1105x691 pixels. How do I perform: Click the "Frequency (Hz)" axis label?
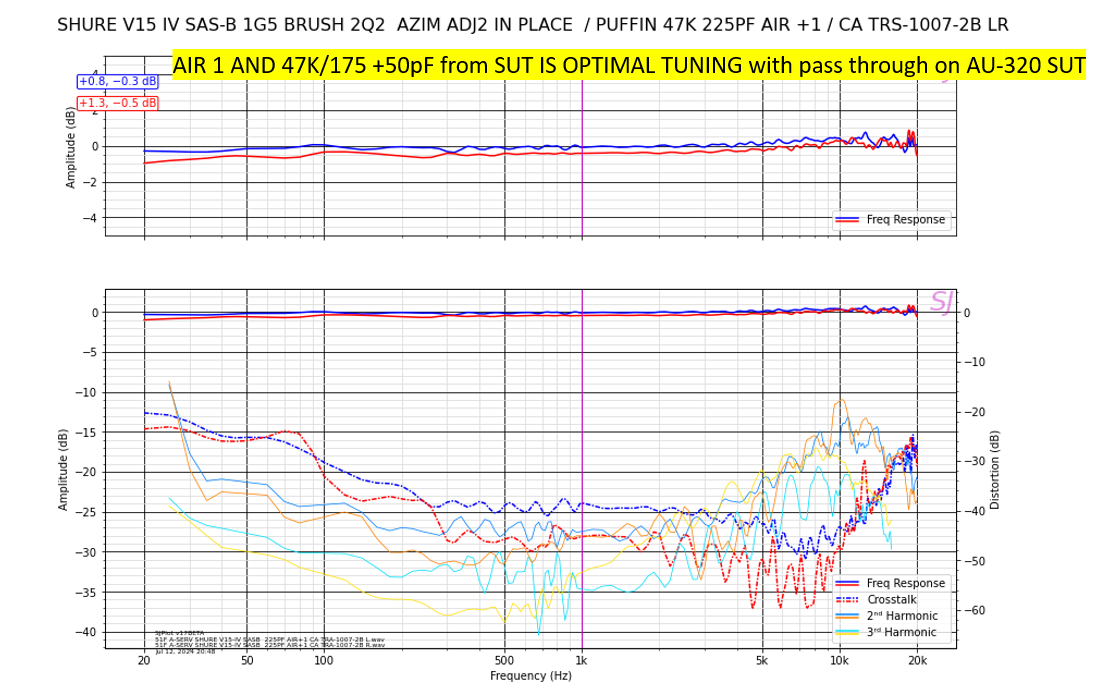531,676
